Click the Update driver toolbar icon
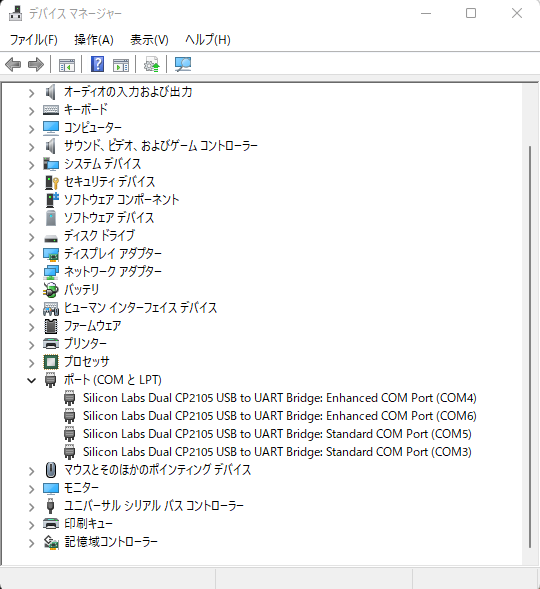Viewport: 540px width, 589px height. click(152, 64)
